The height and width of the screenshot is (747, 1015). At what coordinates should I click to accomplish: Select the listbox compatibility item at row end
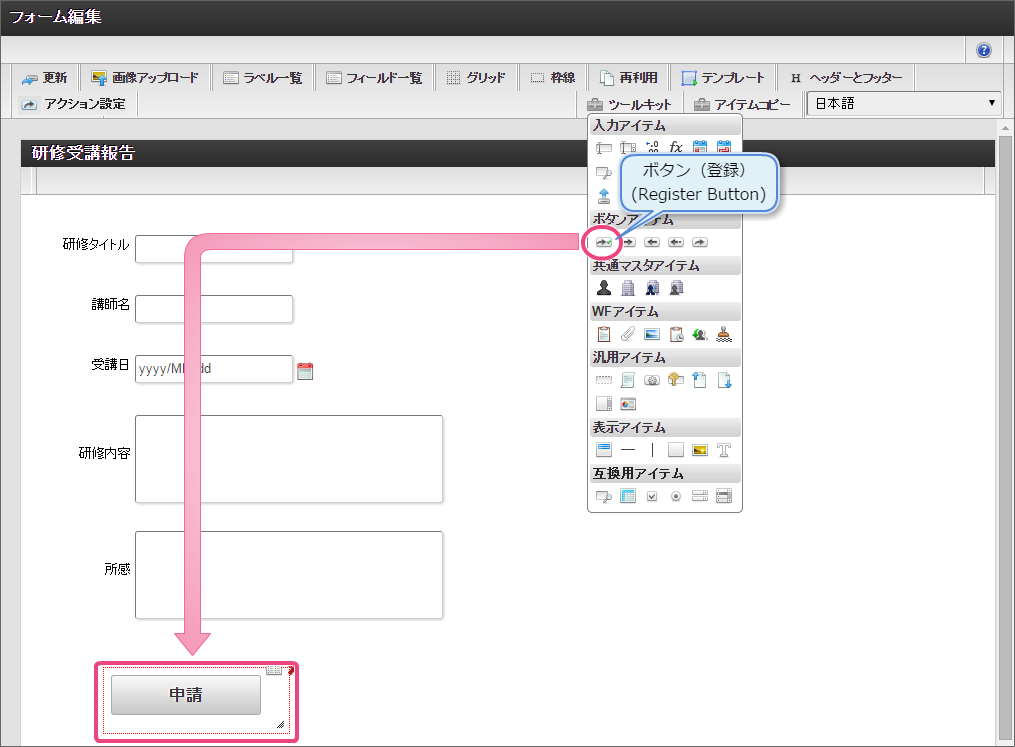point(724,496)
